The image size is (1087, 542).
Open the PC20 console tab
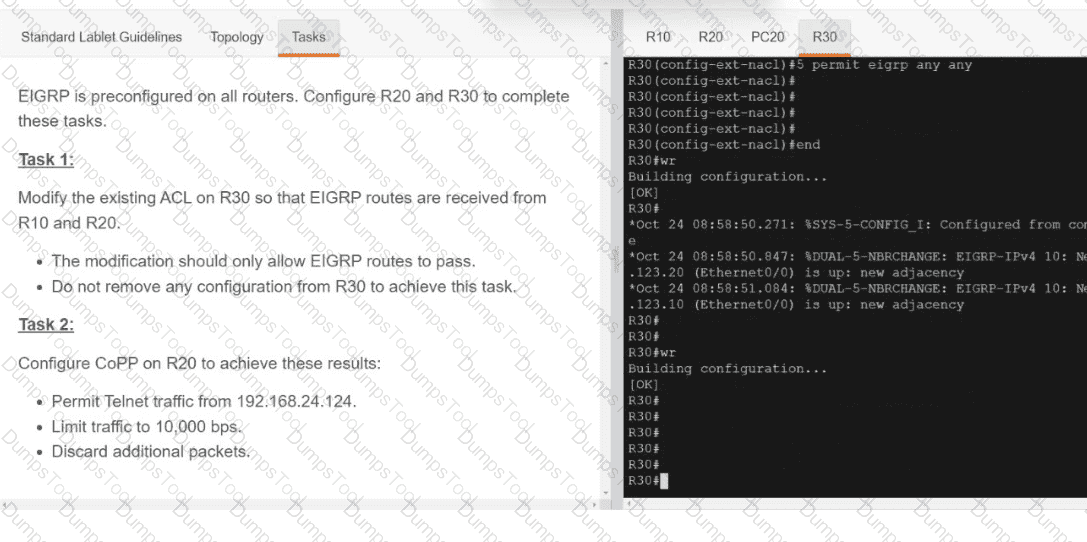pyautogui.click(x=767, y=37)
